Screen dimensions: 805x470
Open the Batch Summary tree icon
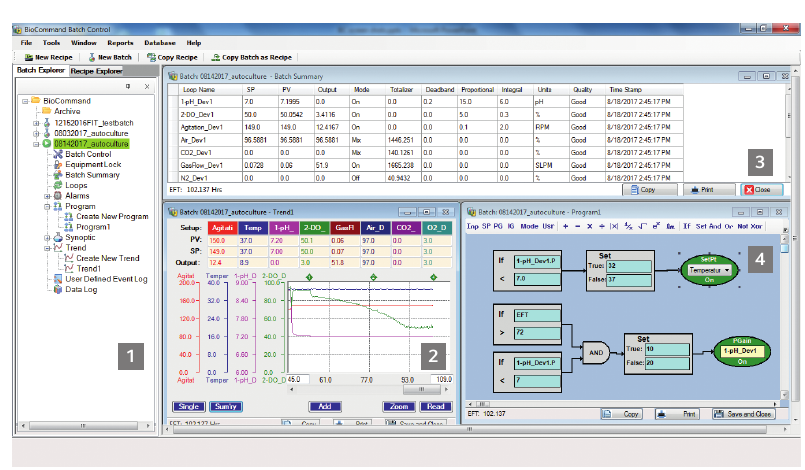58,175
